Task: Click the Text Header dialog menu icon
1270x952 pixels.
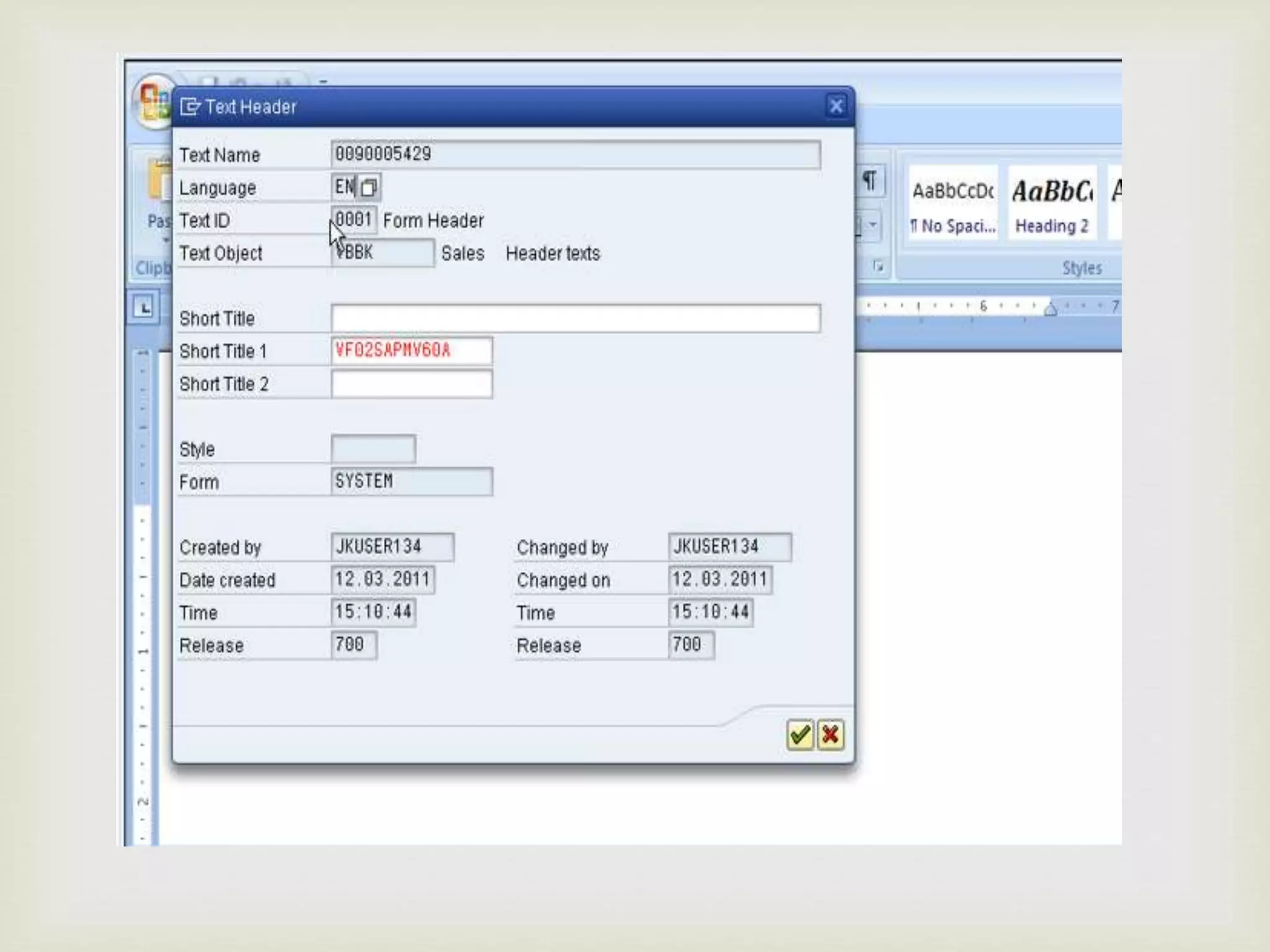Action: (190, 107)
